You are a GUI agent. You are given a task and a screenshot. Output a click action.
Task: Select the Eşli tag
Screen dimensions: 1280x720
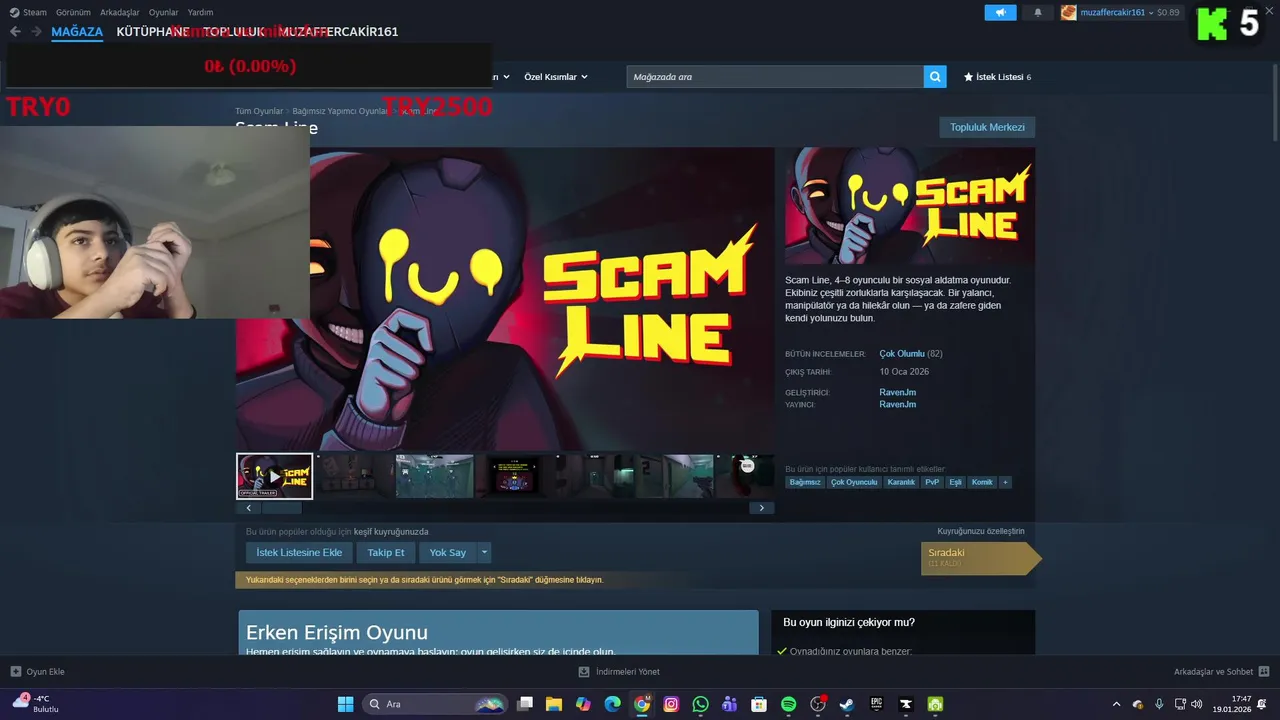955,482
